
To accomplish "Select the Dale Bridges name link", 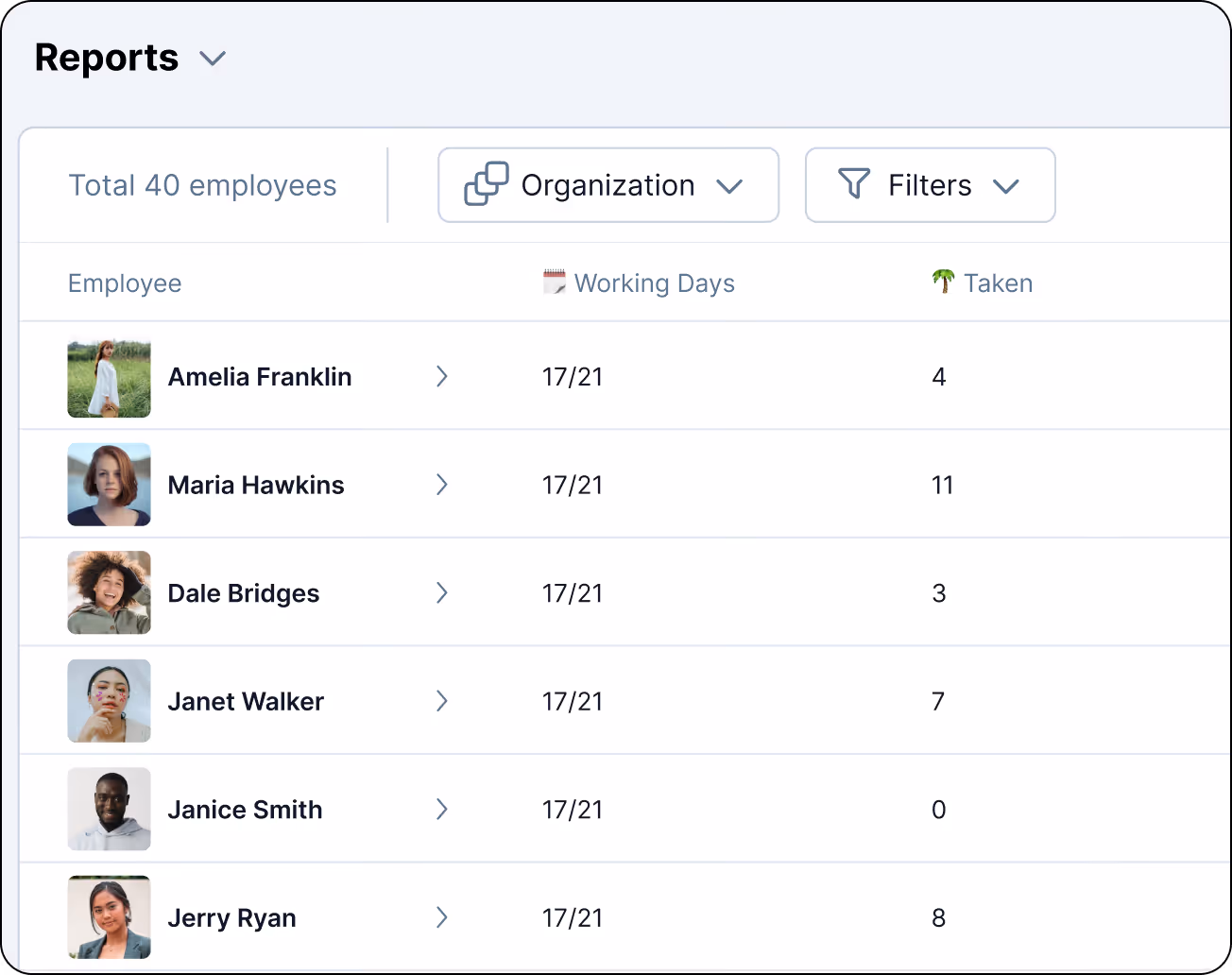I will [244, 593].
